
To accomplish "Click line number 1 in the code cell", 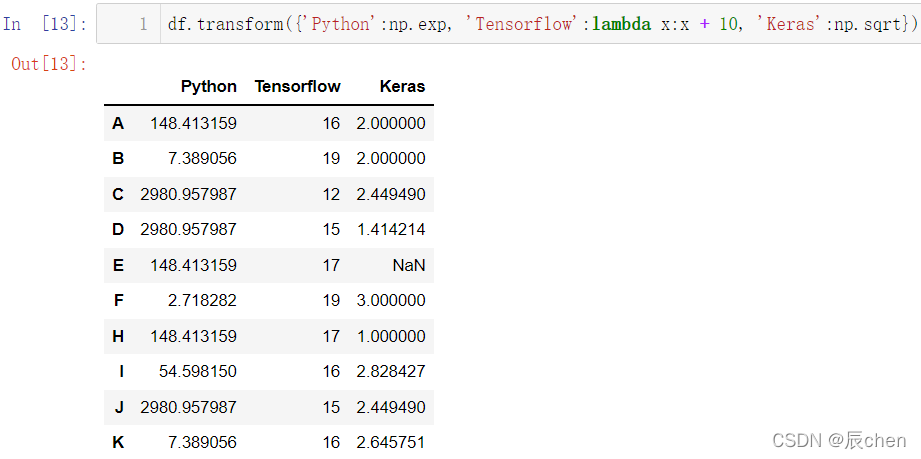I will tap(143, 24).
